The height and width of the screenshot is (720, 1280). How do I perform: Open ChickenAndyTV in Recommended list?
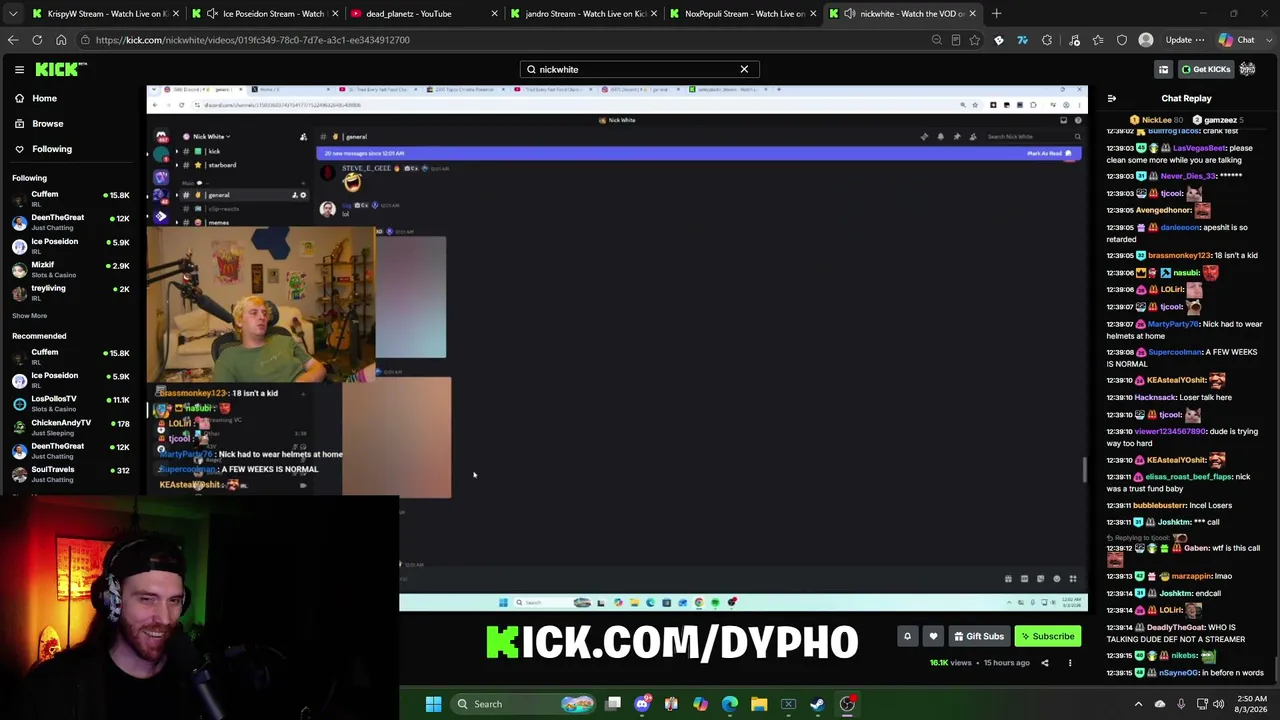point(70,427)
